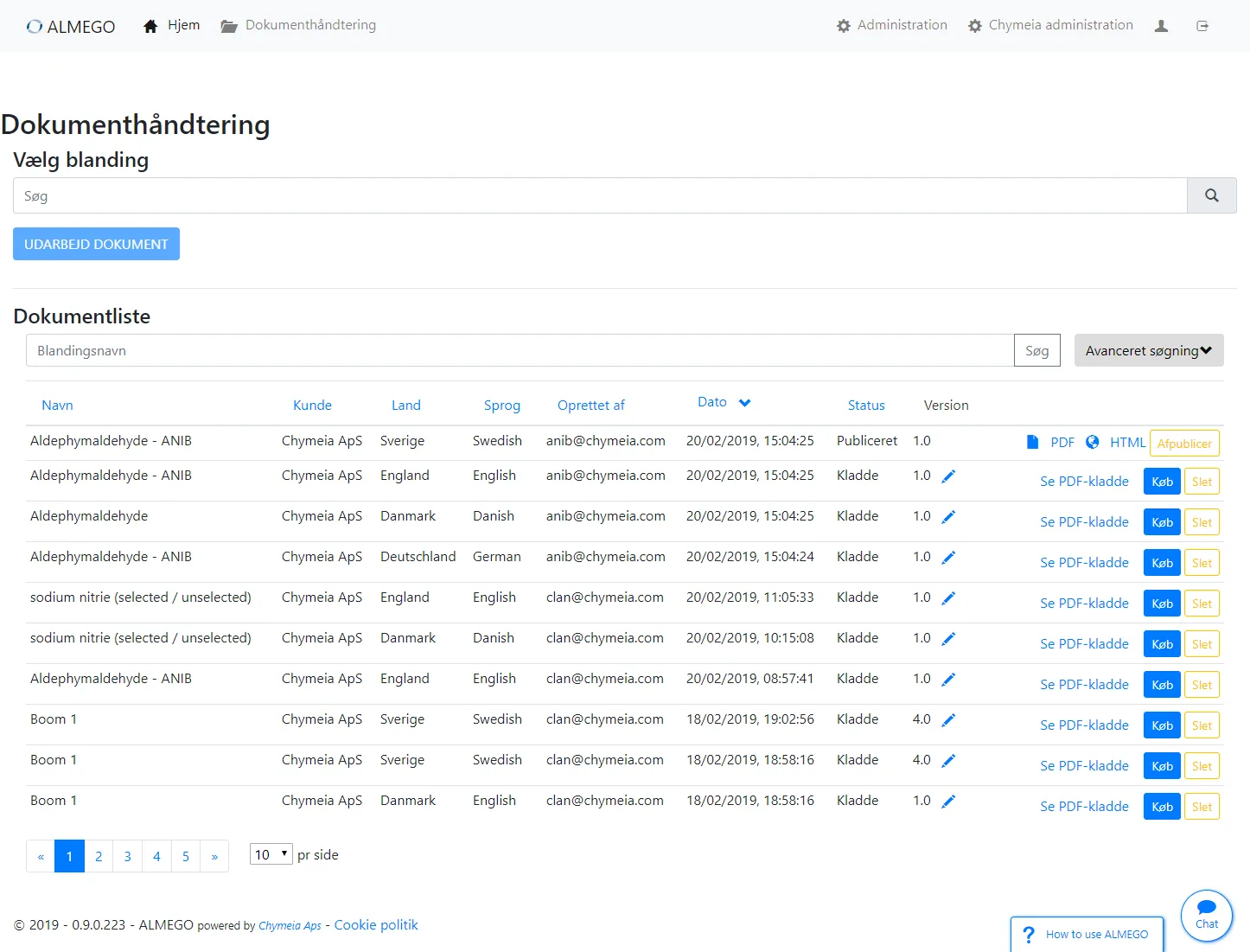Image resolution: width=1250 pixels, height=952 pixels.
Task: Sort by Navn column
Action: 57,405
